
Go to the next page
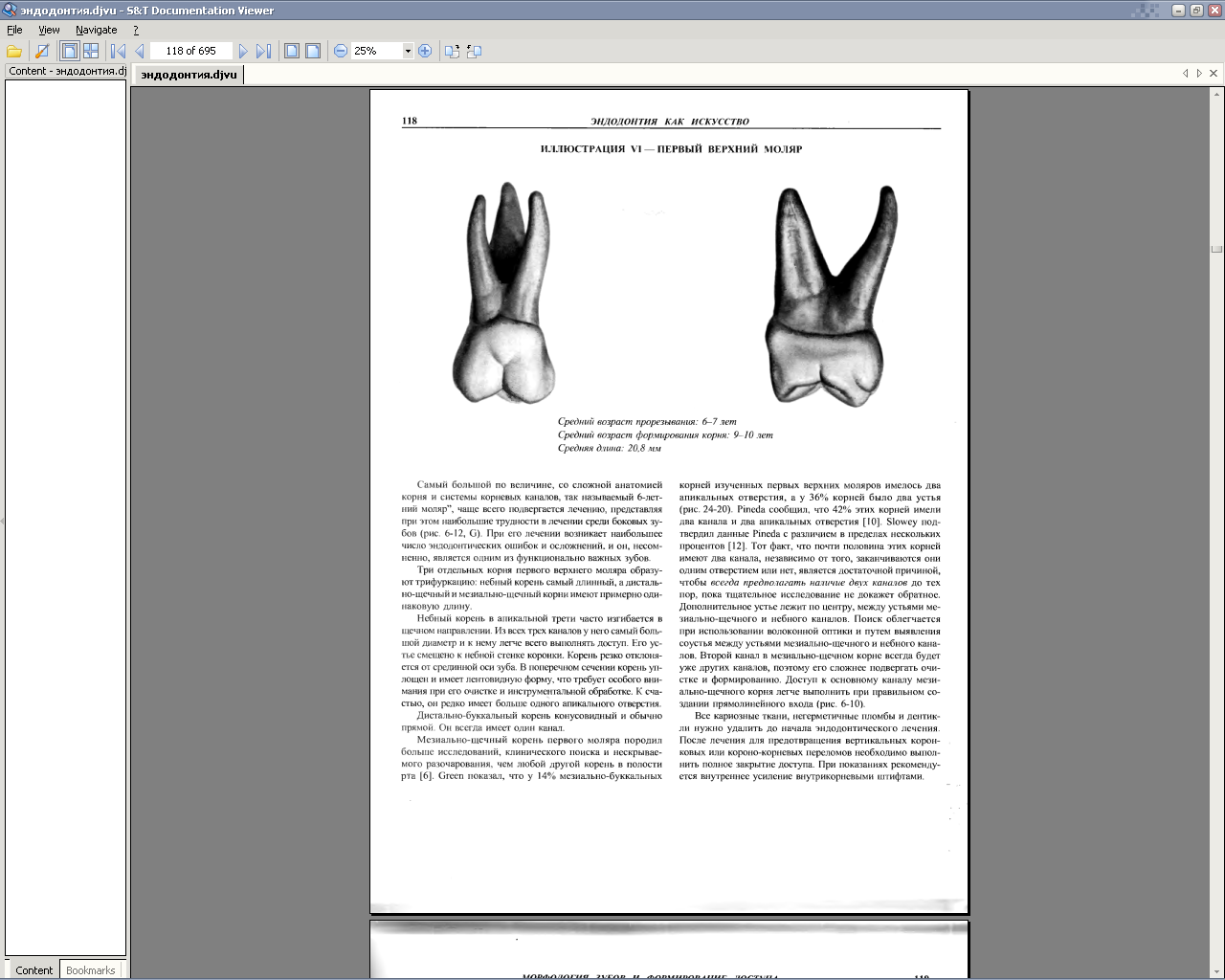click(243, 51)
